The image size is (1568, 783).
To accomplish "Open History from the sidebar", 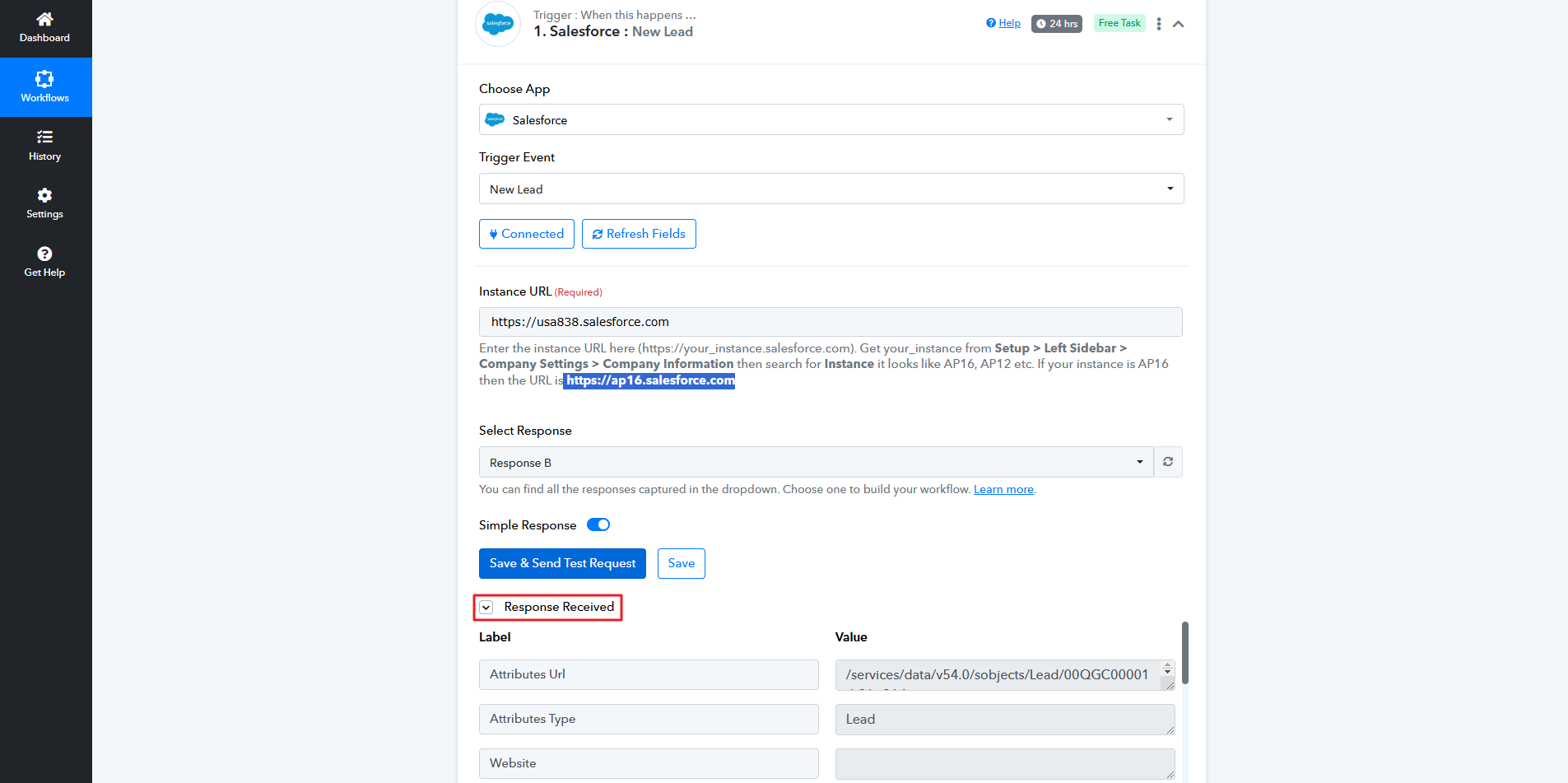I will point(44,137).
